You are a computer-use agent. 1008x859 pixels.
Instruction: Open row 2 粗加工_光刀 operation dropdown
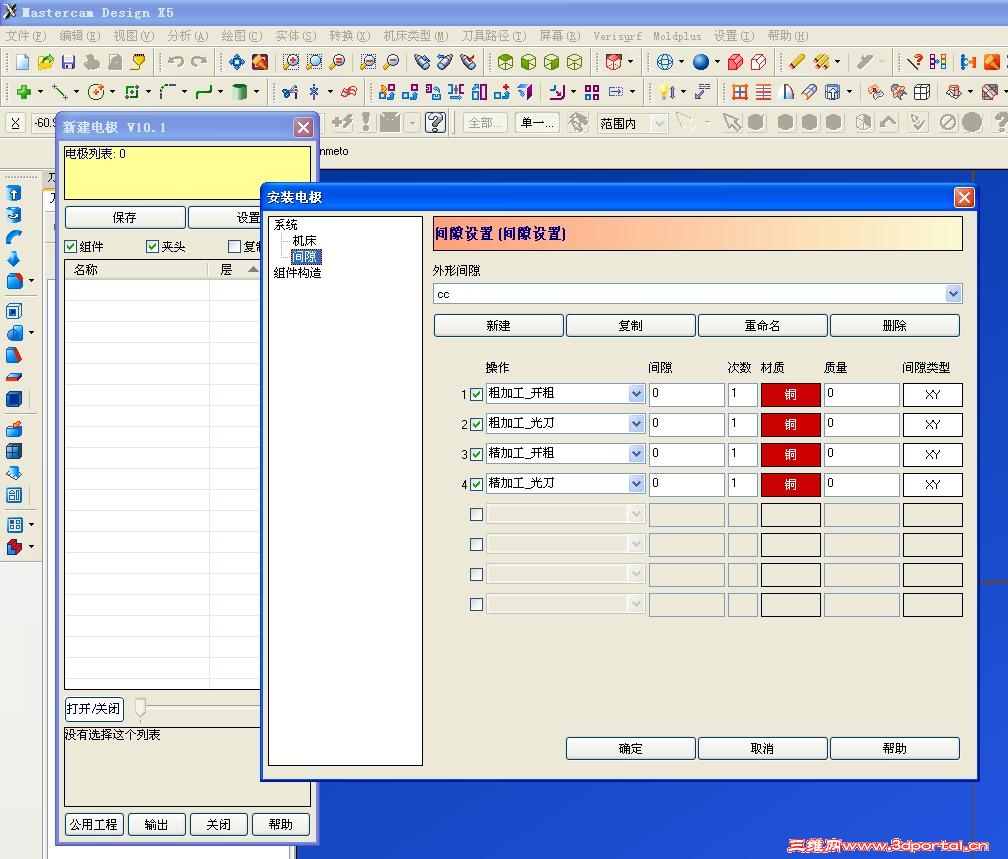(x=636, y=424)
